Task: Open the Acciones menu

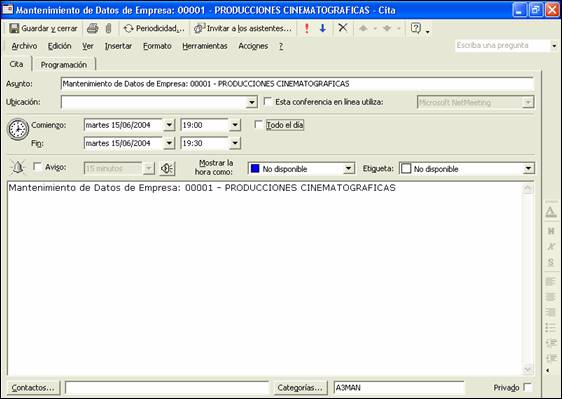Action: click(x=253, y=46)
